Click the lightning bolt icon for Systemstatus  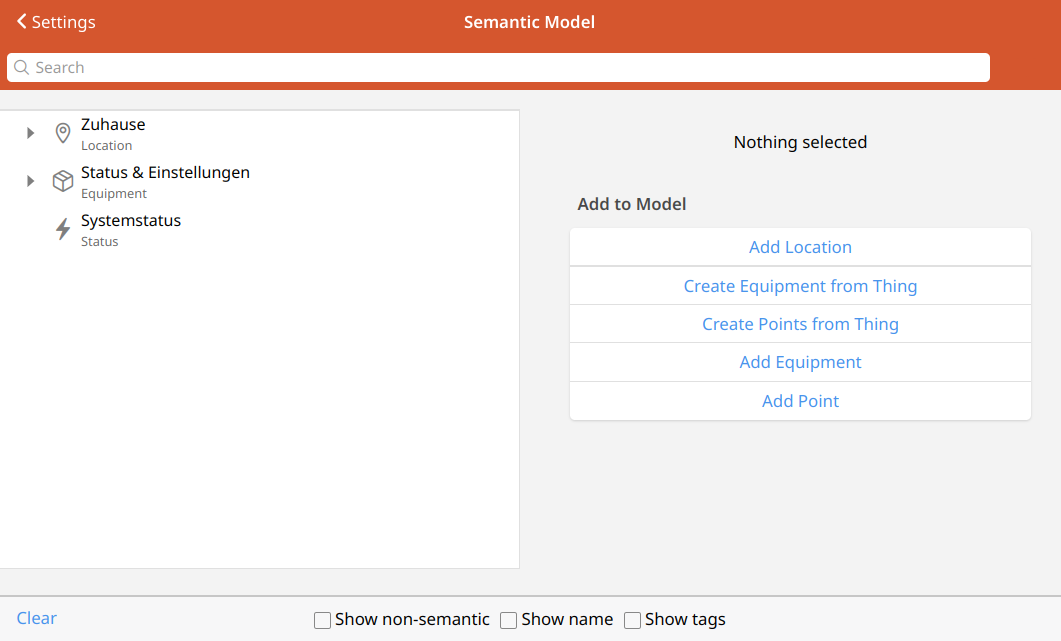(63, 229)
